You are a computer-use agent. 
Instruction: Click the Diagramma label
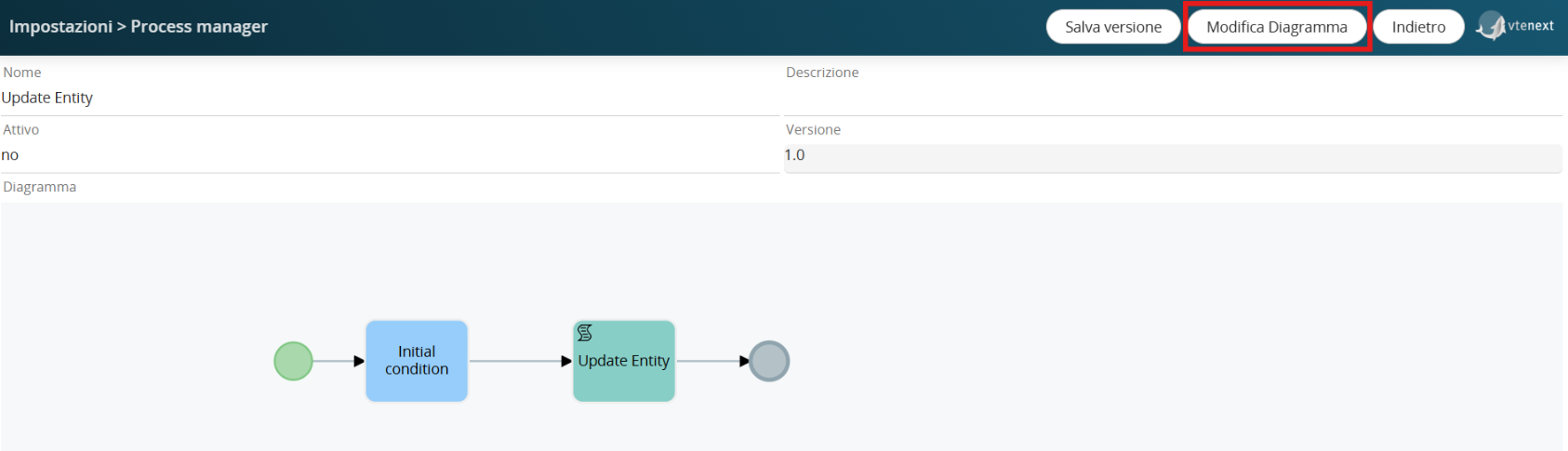[x=40, y=187]
